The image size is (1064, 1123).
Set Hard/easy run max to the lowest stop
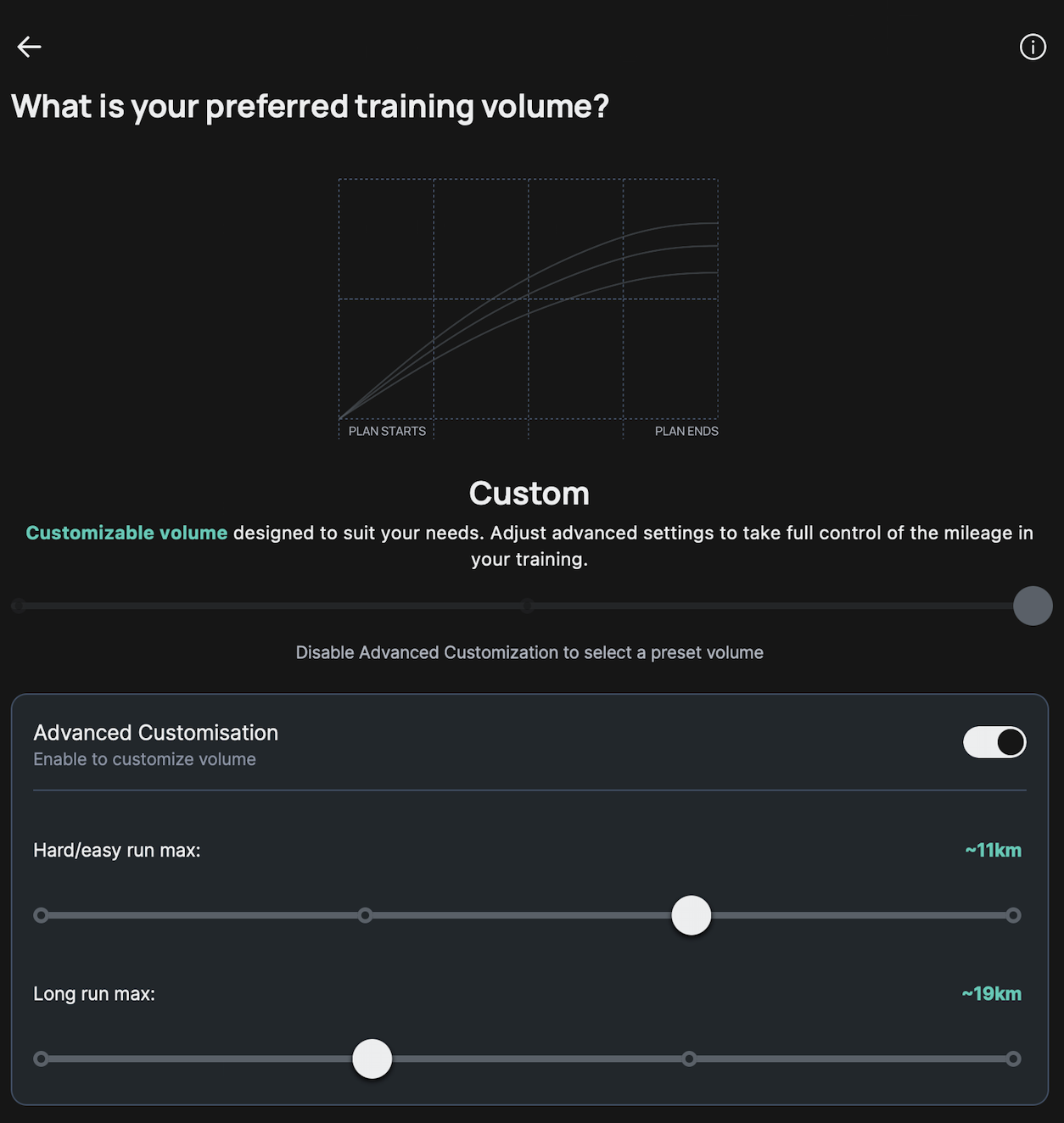click(41, 915)
